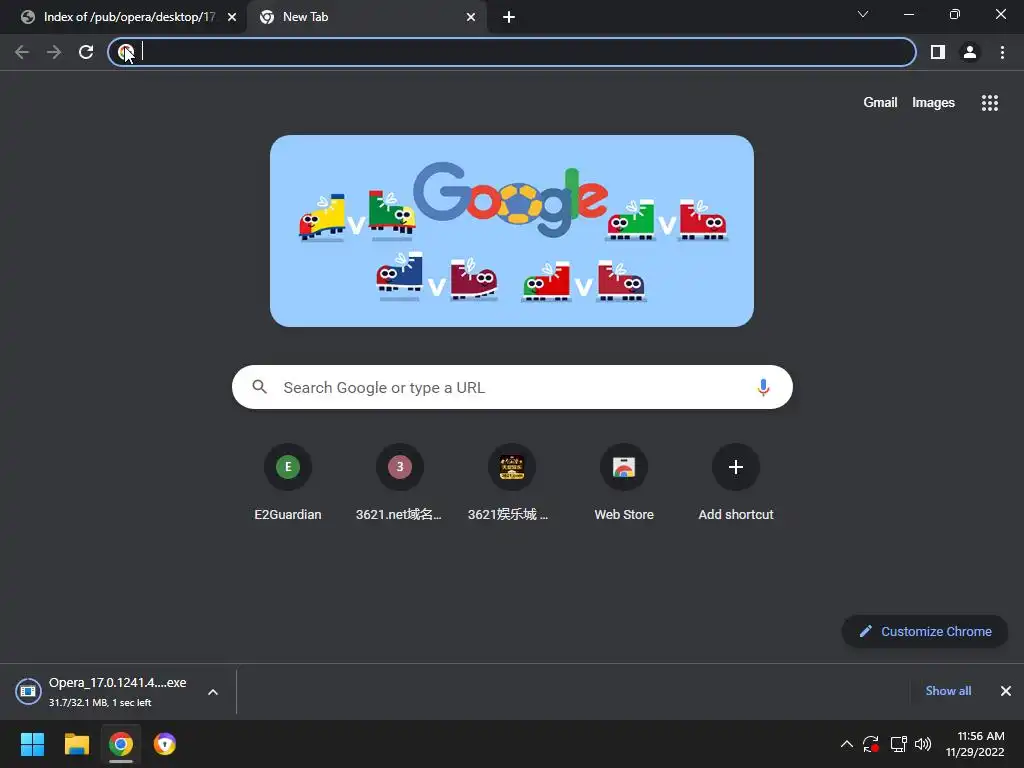Open the E2Guardian shortcut
This screenshot has height=768, width=1024.
pyautogui.click(x=288, y=482)
